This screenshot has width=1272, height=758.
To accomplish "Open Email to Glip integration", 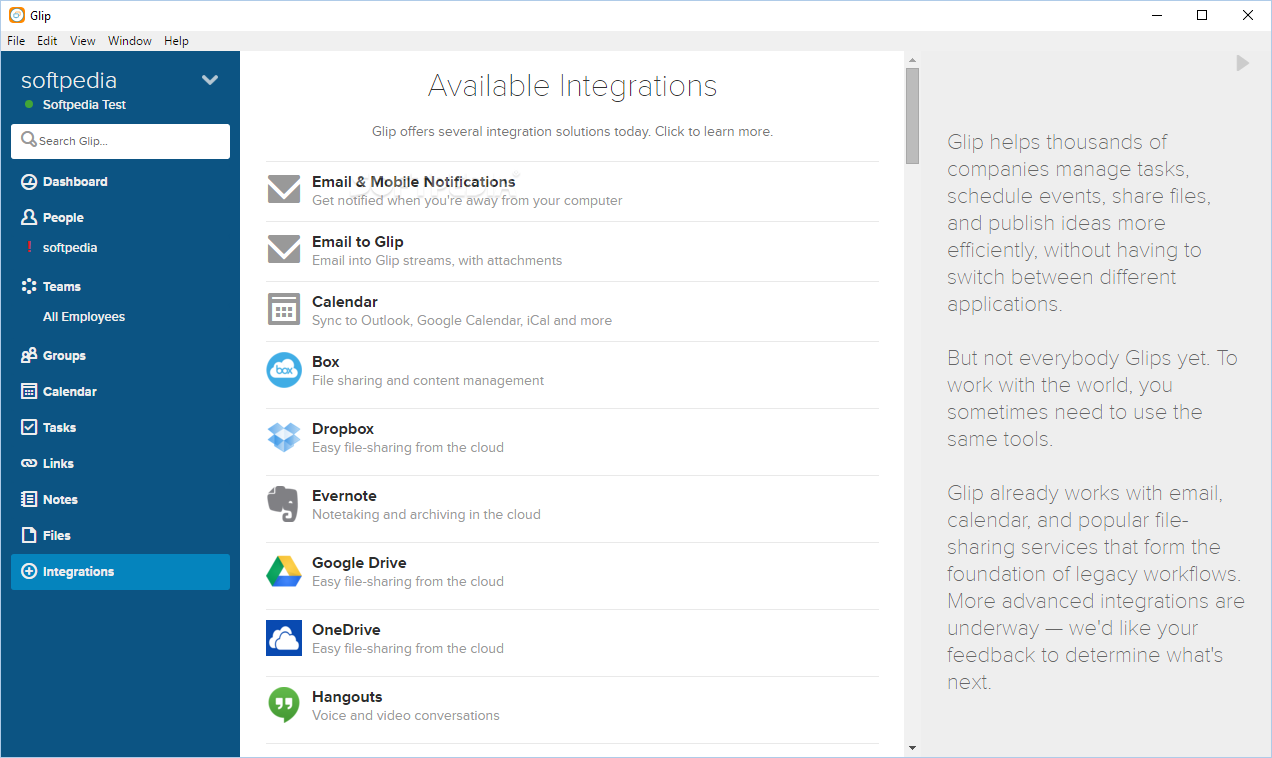I will pos(572,251).
